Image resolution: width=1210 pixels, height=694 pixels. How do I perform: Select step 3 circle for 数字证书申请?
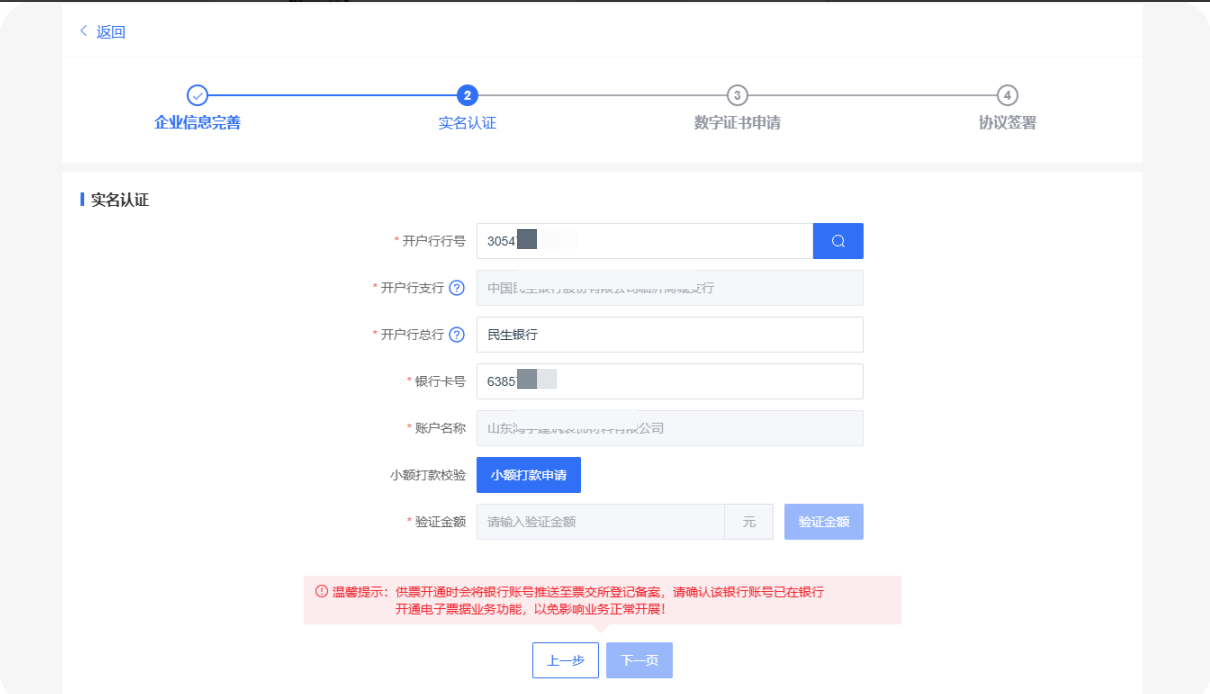click(x=737, y=95)
